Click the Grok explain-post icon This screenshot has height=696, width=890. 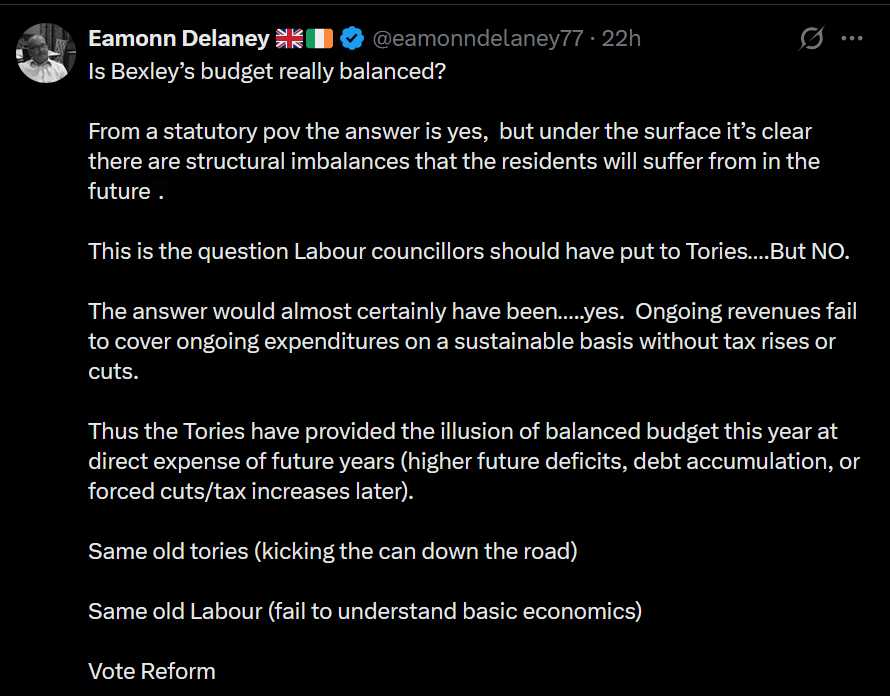pos(811,39)
